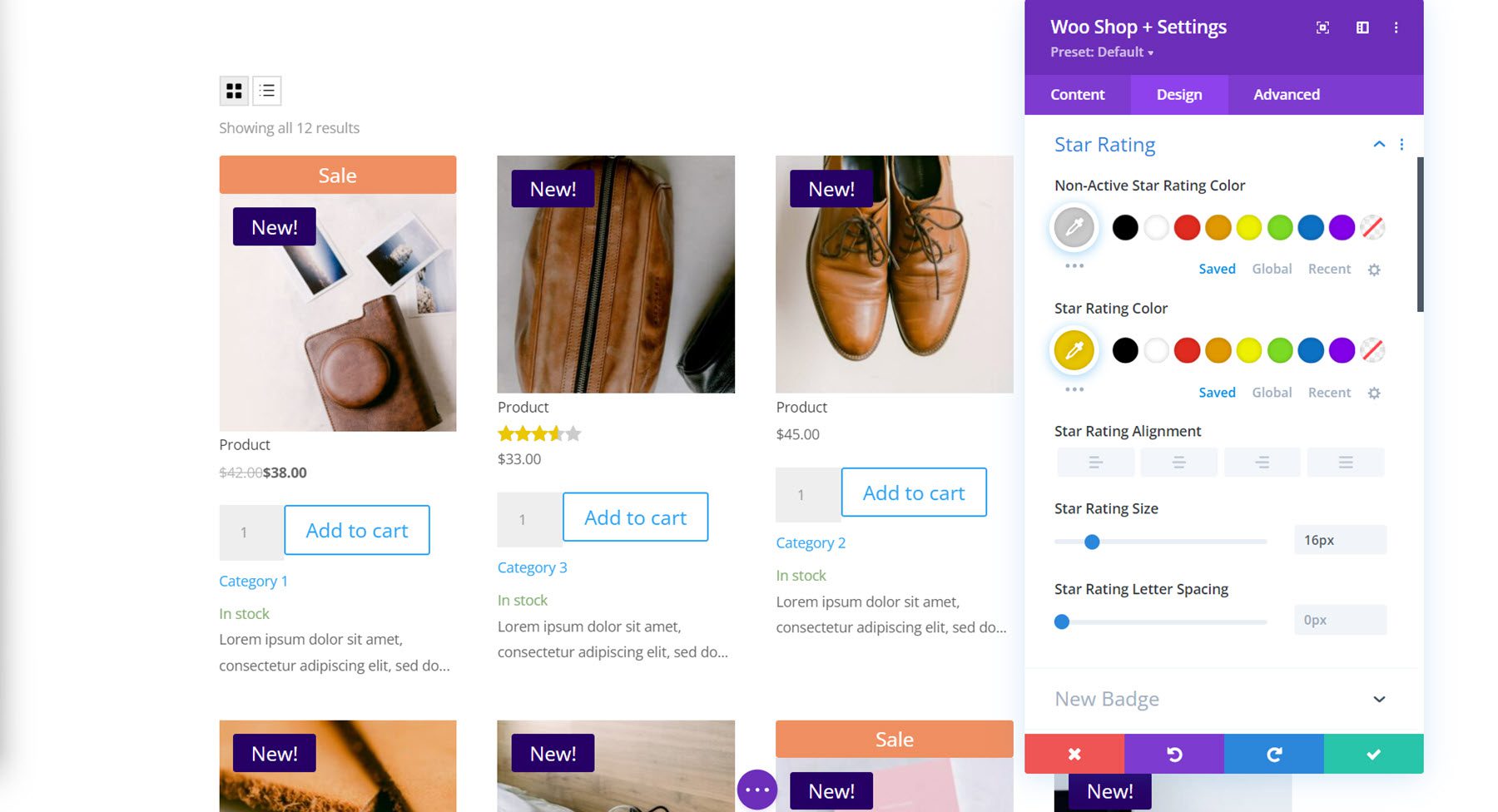Expand the New Badge section
This screenshot has width=1498, height=812.
1380,699
